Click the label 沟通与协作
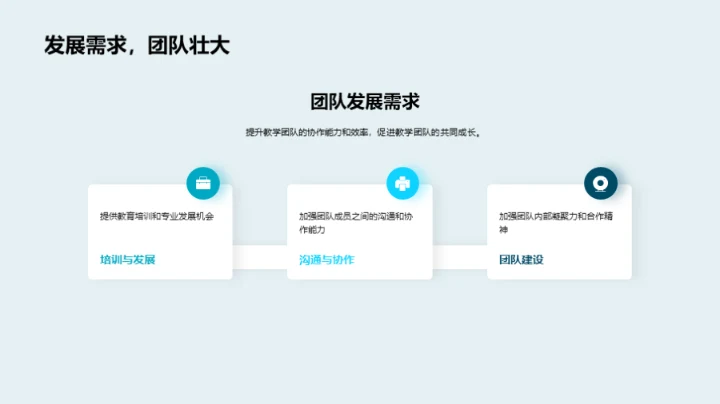This screenshot has height=404, width=720. click(x=326, y=260)
